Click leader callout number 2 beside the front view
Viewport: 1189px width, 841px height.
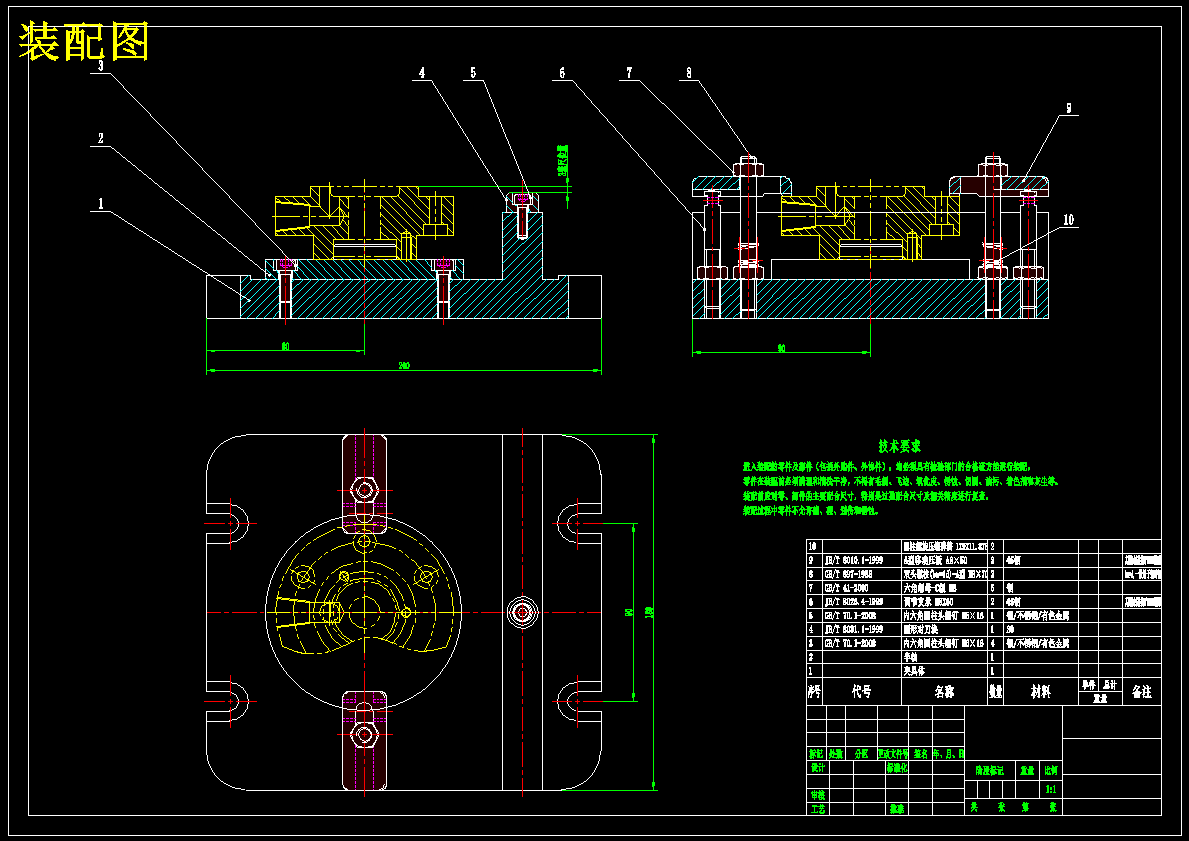pyautogui.click(x=100, y=139)
